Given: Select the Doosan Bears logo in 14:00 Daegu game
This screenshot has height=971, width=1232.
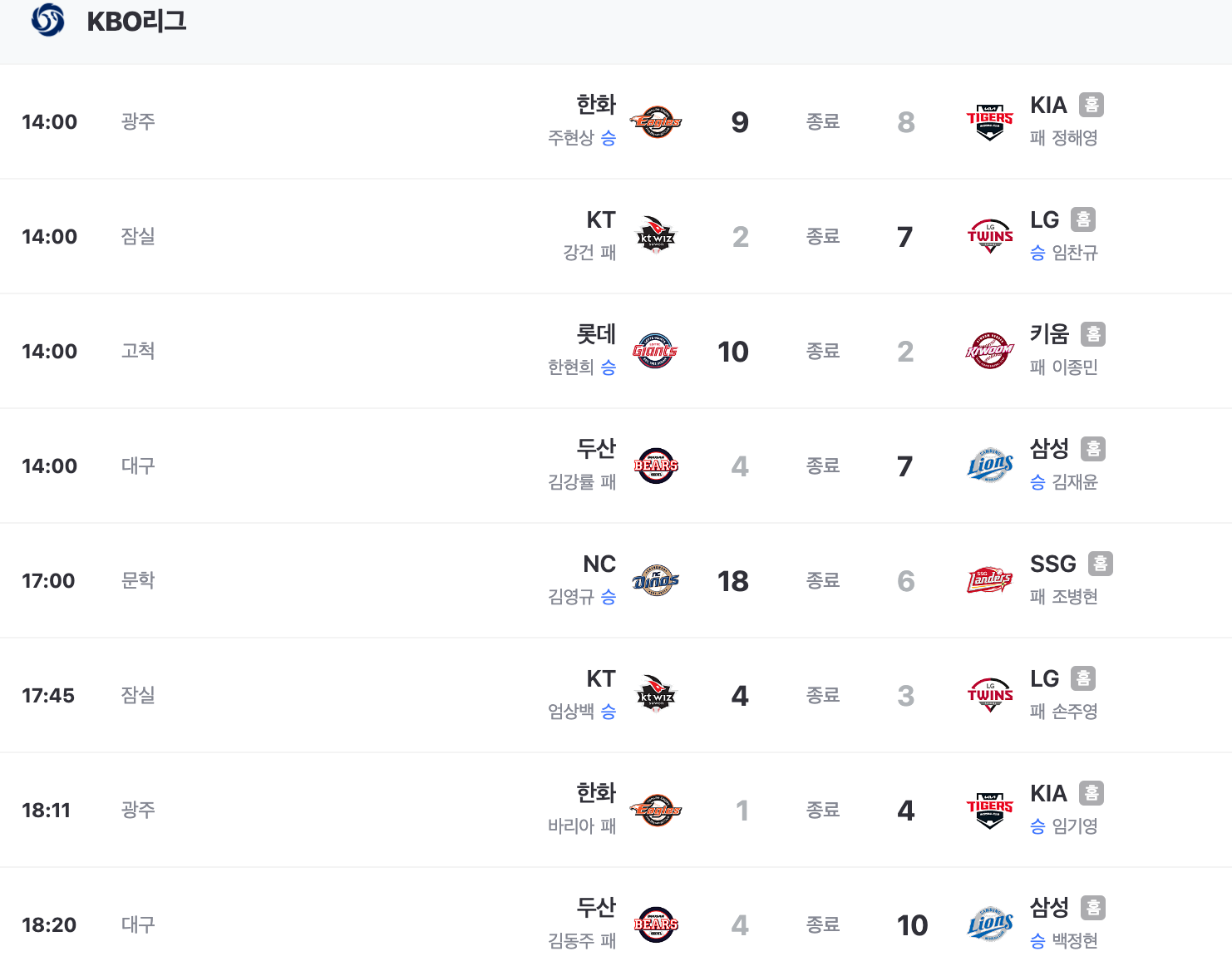Looking at the screenshot, I should tap(656, 466).
